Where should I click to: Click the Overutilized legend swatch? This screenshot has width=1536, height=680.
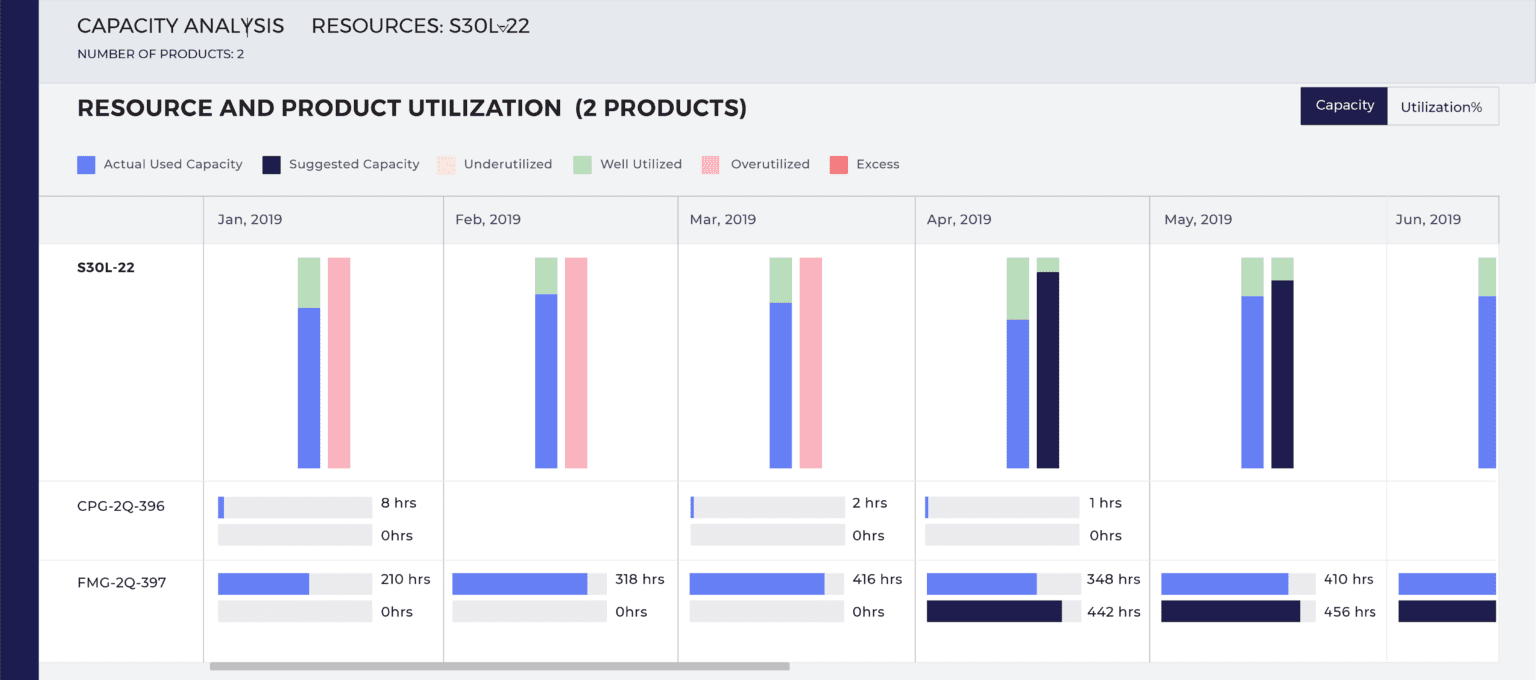(712, 164)
